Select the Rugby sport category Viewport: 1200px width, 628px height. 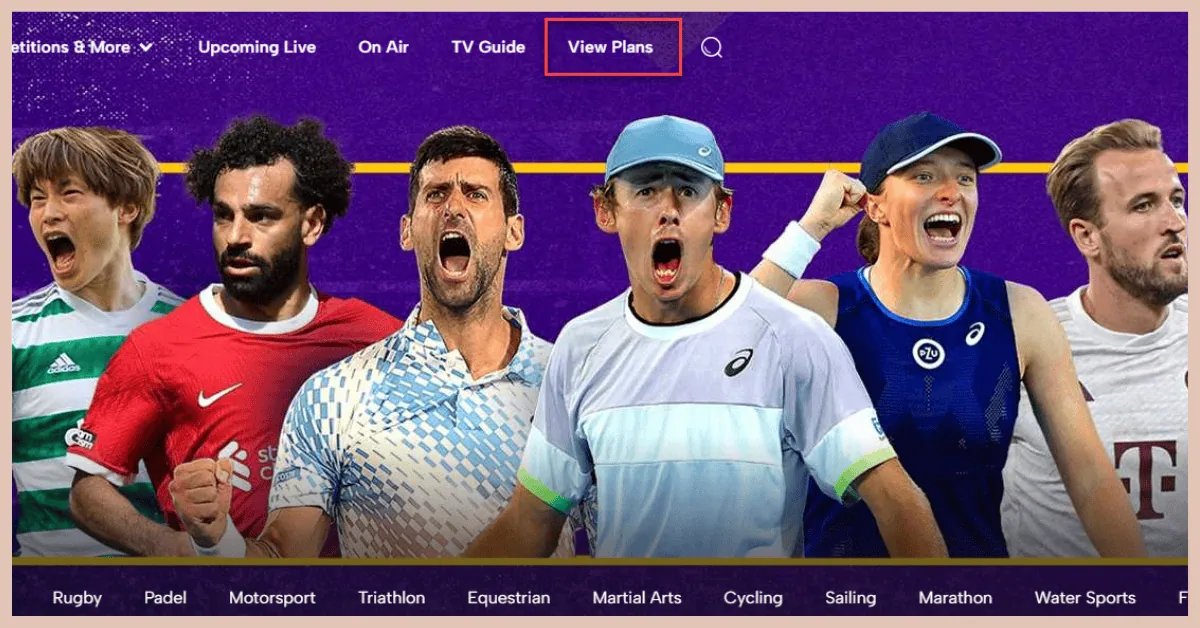(x=77, y=598)
